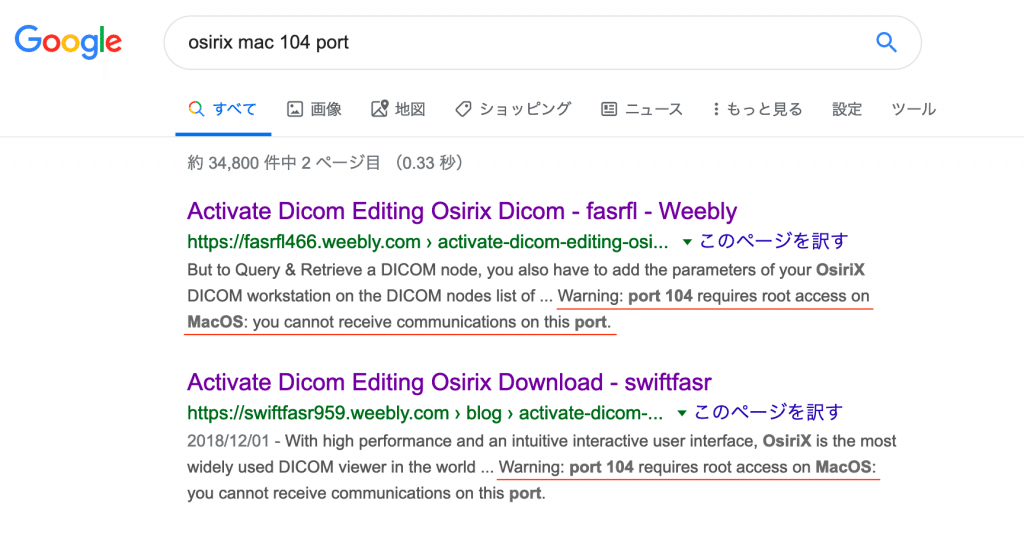Expand dropdown arrow next to swiftfasr959 URL
The image size is (1024, 533).
pyautogui.click(x=682, y=413)
